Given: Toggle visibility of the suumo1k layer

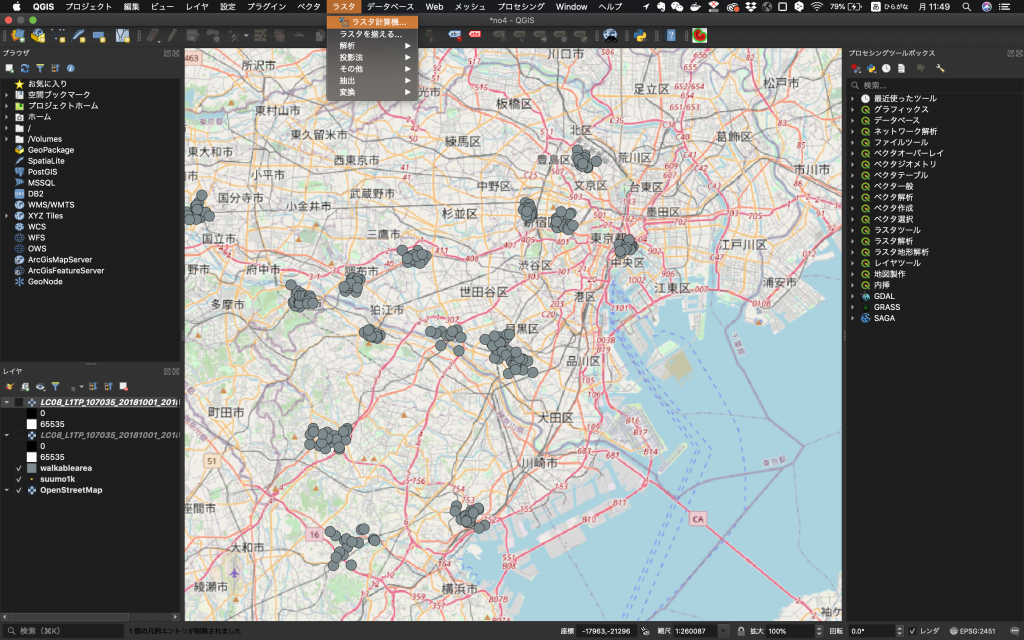Looking at the screenshot, I should click(19, 479).
